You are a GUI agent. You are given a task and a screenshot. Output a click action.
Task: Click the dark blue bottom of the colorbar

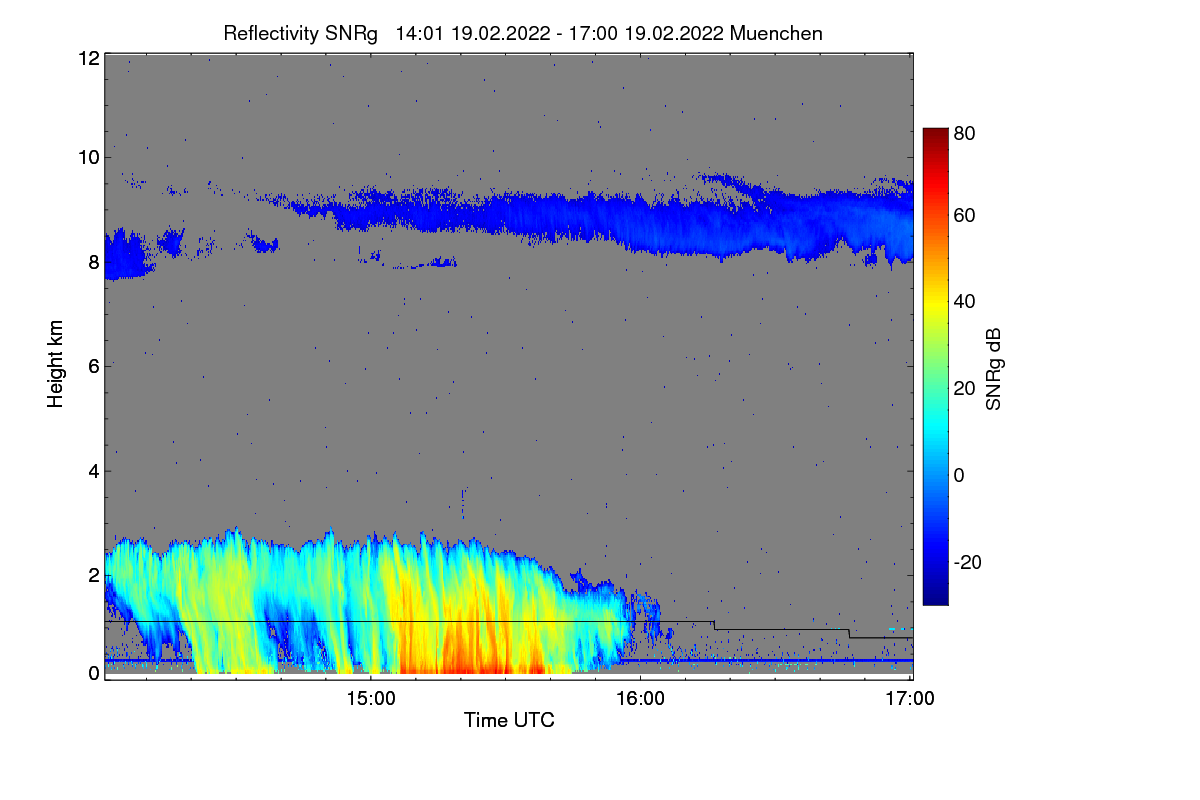pyautogui.click(x=935, y=597)
